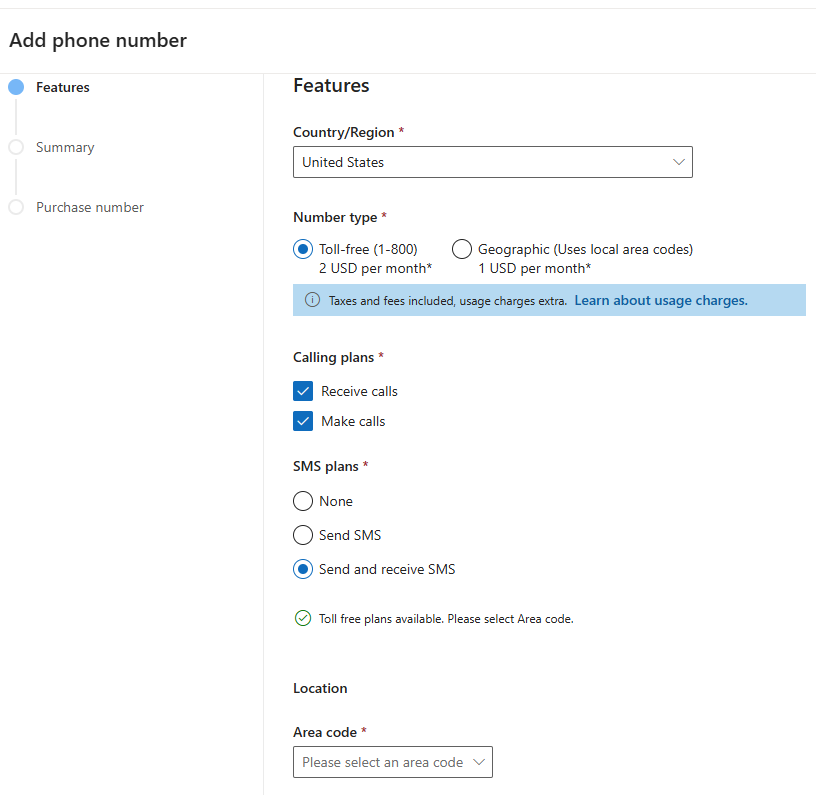Click the Summary step circle indicator
This screenshot has width=816, height=795.
pos(16,147)
